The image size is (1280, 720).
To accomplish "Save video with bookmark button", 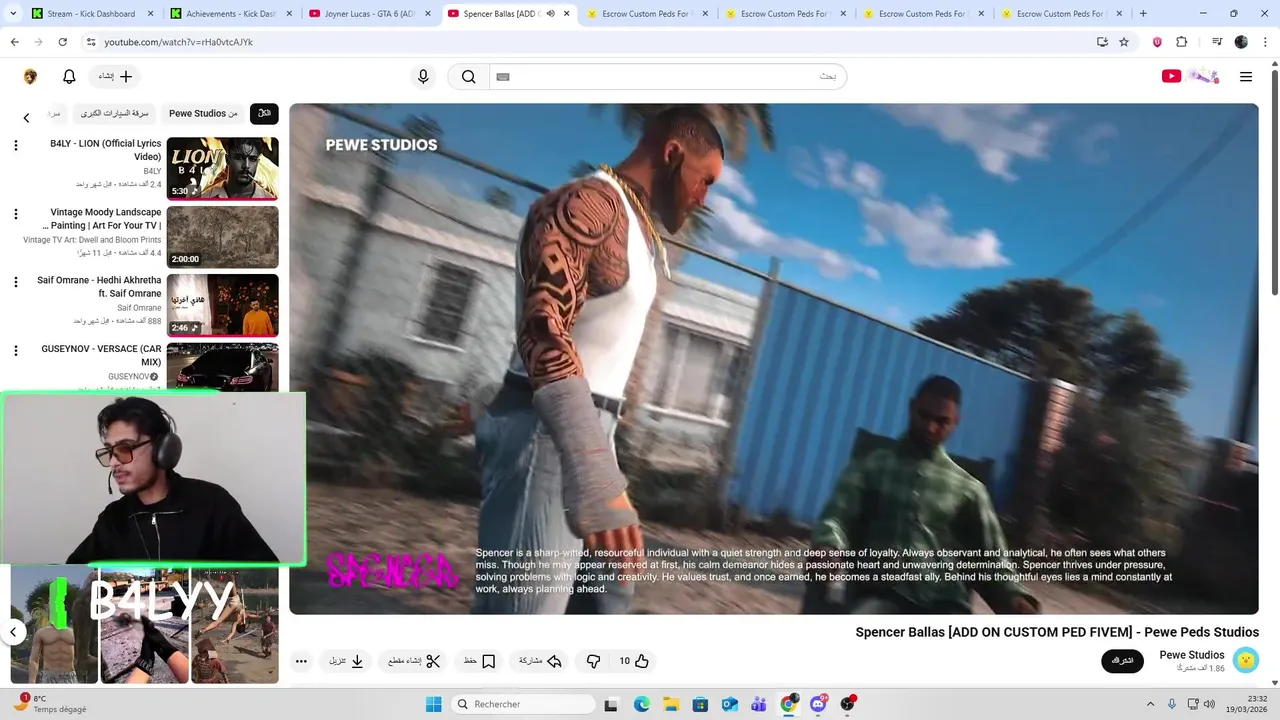I will [480, 661].
